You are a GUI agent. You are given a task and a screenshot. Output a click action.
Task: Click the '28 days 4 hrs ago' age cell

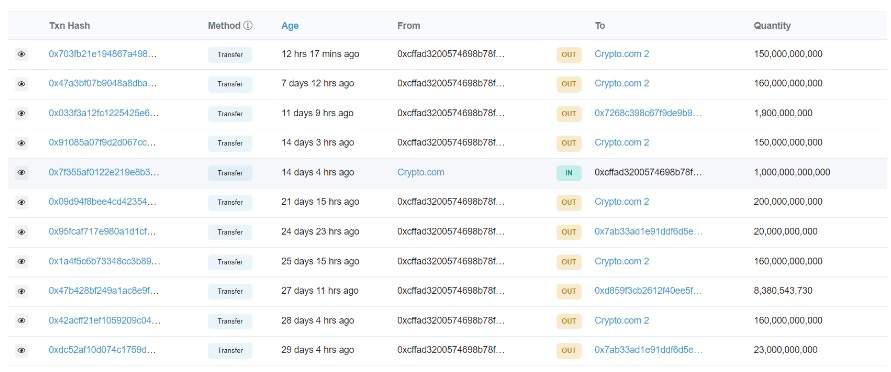point(318,320)
